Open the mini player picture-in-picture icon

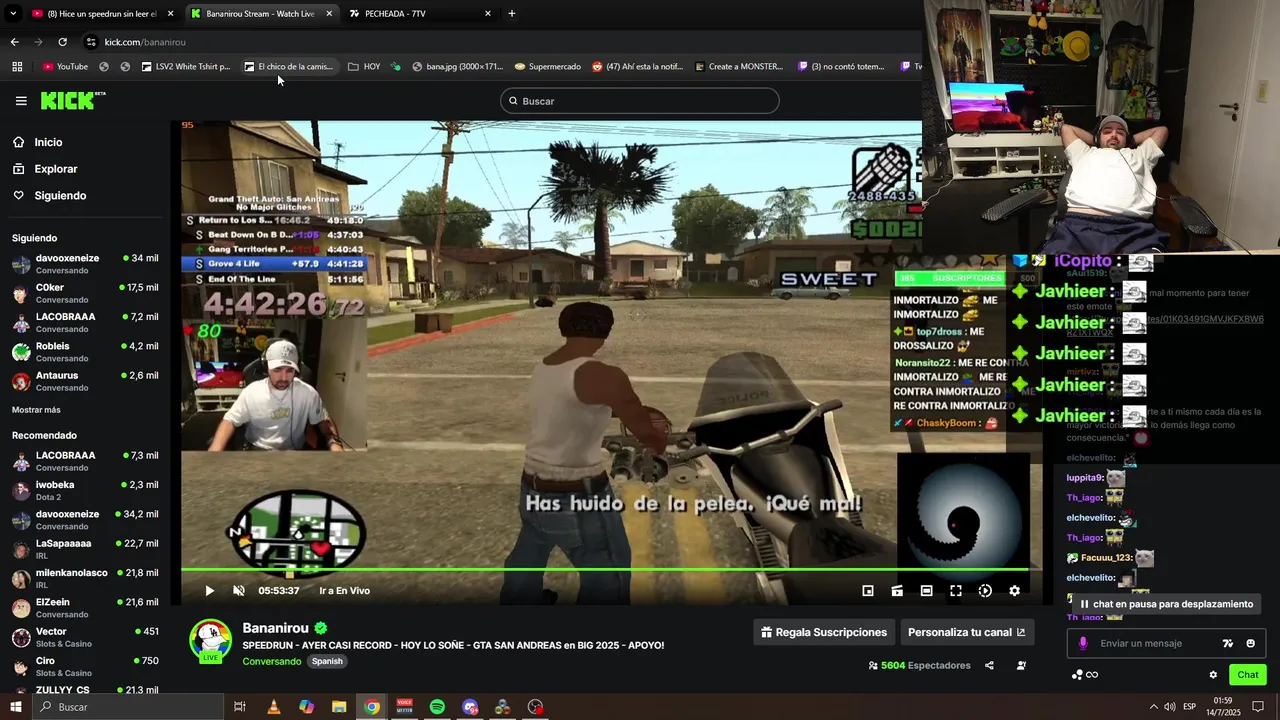pyautogui.click(x=868, y=591)
